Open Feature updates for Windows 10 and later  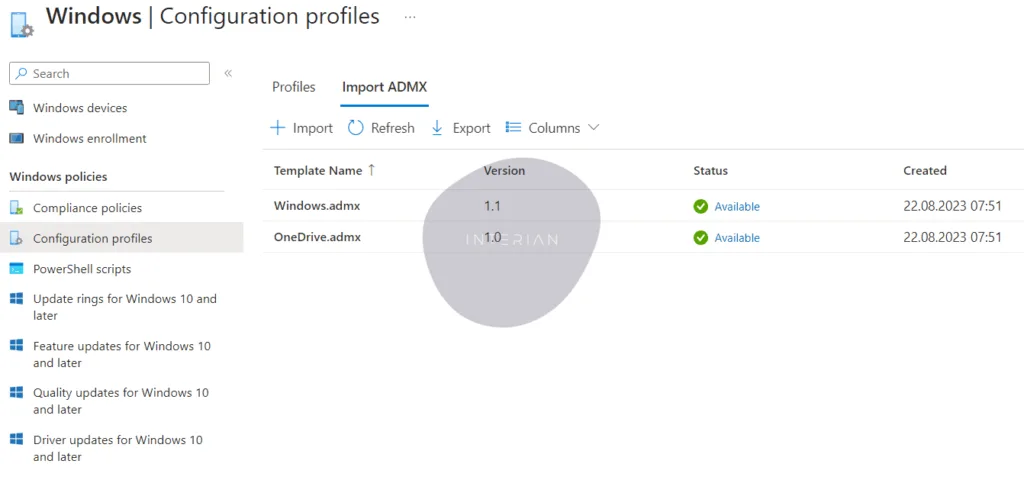[x=122, y=354]
